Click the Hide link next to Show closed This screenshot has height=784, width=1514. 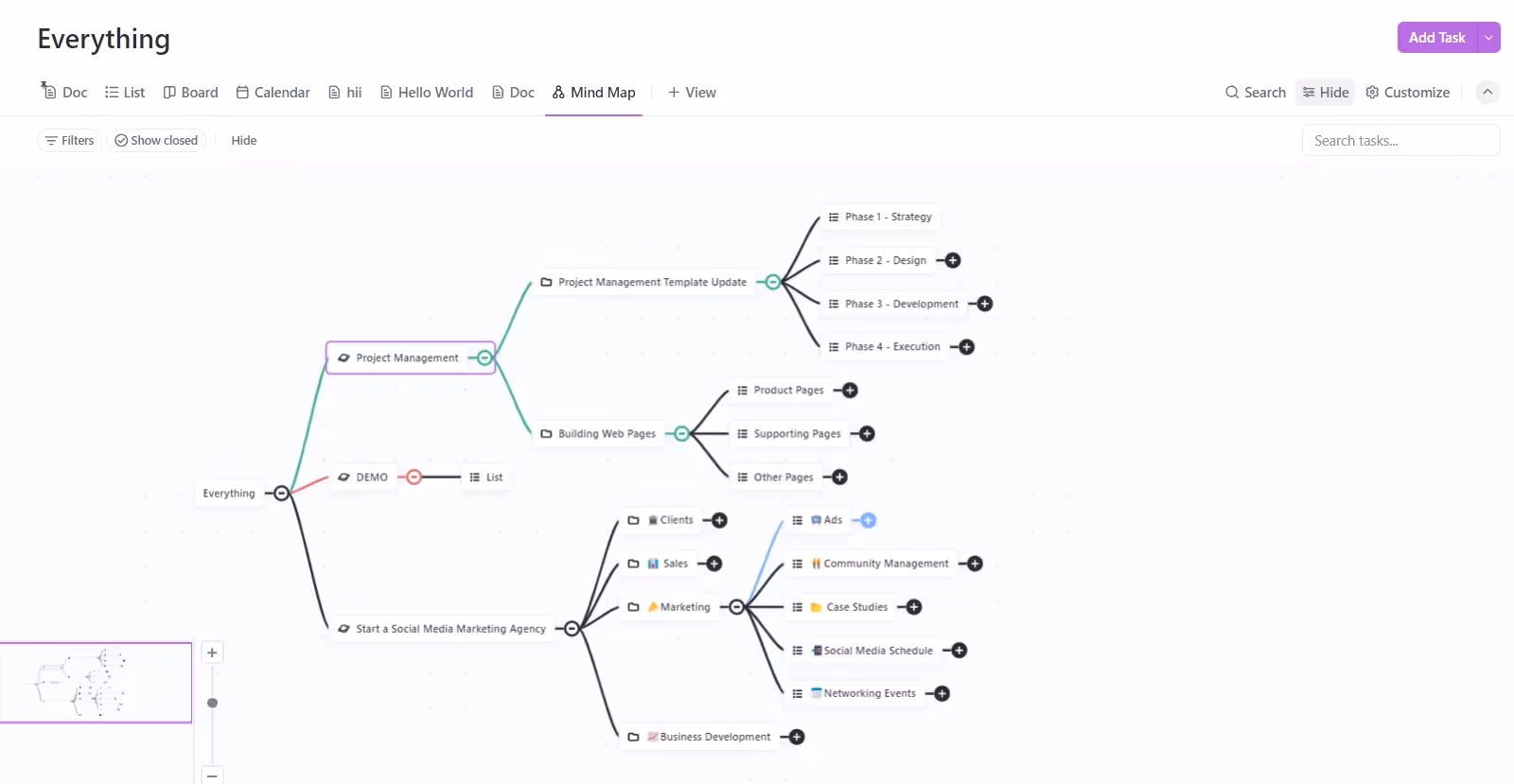click(243, 140)
